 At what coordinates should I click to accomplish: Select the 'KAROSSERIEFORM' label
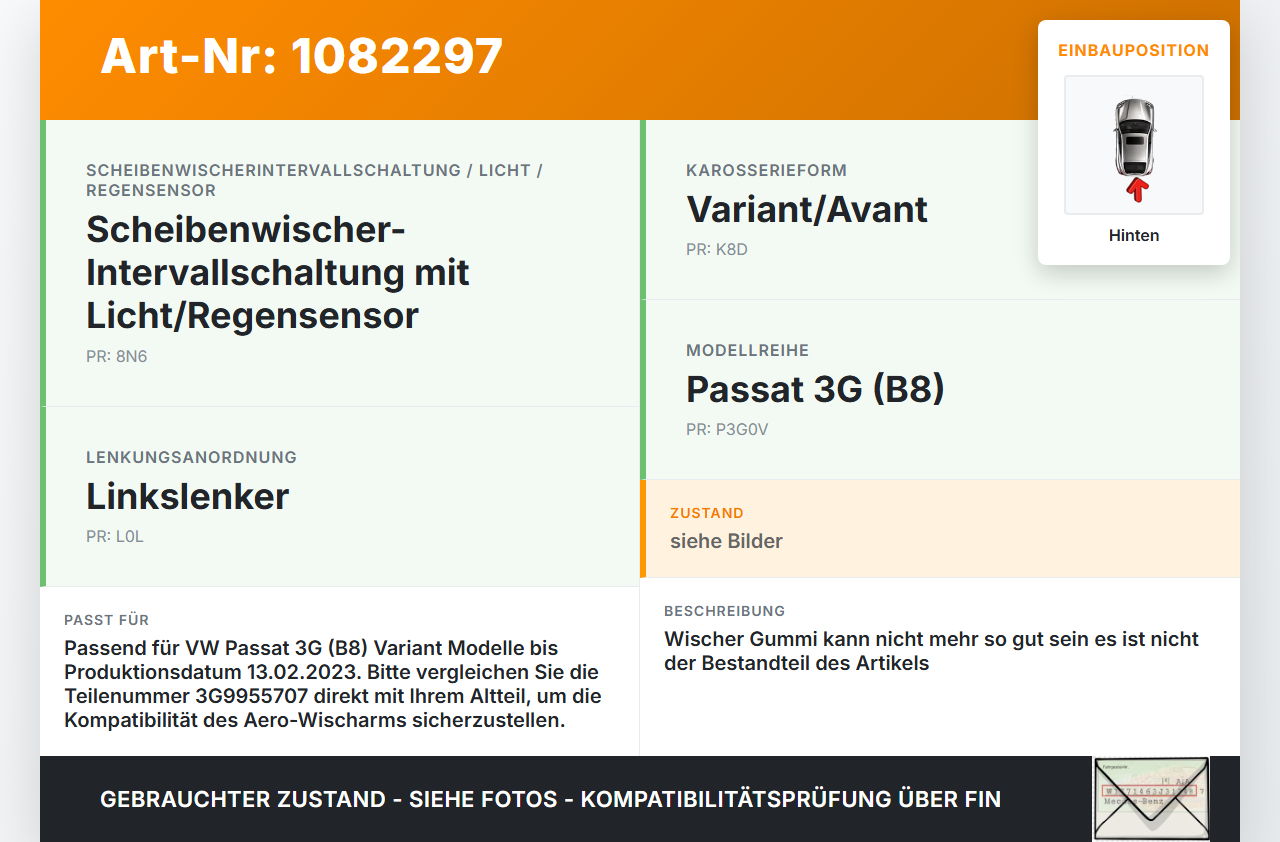767,170
